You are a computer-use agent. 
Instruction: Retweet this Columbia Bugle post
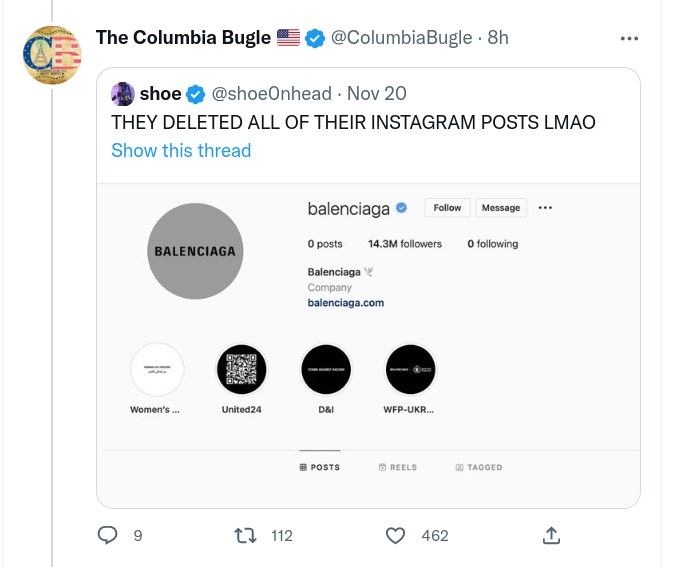tap(245, 536)
